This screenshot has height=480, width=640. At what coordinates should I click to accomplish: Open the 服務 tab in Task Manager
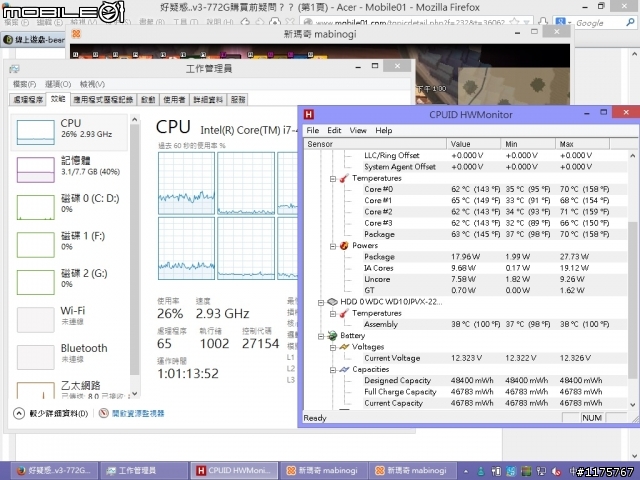pyautogui.click(x=238, y=100)
